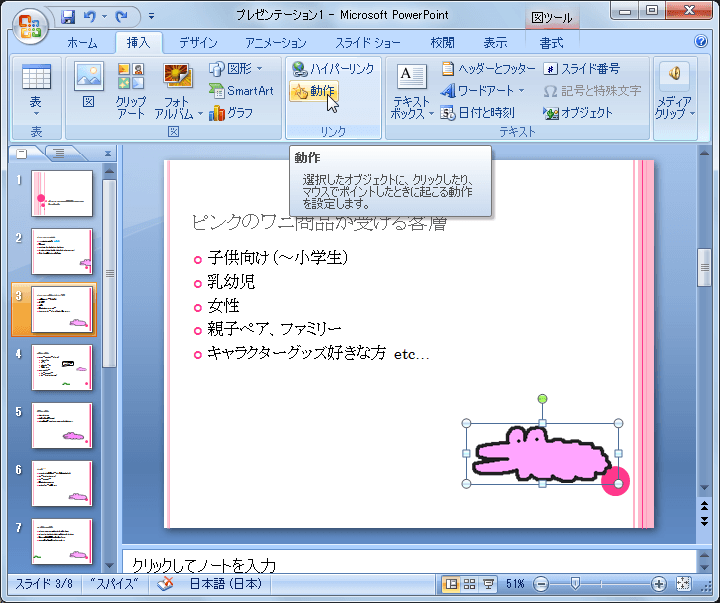Expand the テキスト ボックス dropdown arrow
720x603 pixels.
coord(431,113)
